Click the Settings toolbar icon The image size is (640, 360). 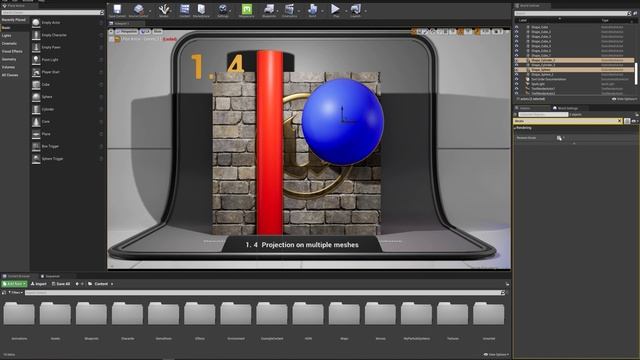[x=223, y=10]
